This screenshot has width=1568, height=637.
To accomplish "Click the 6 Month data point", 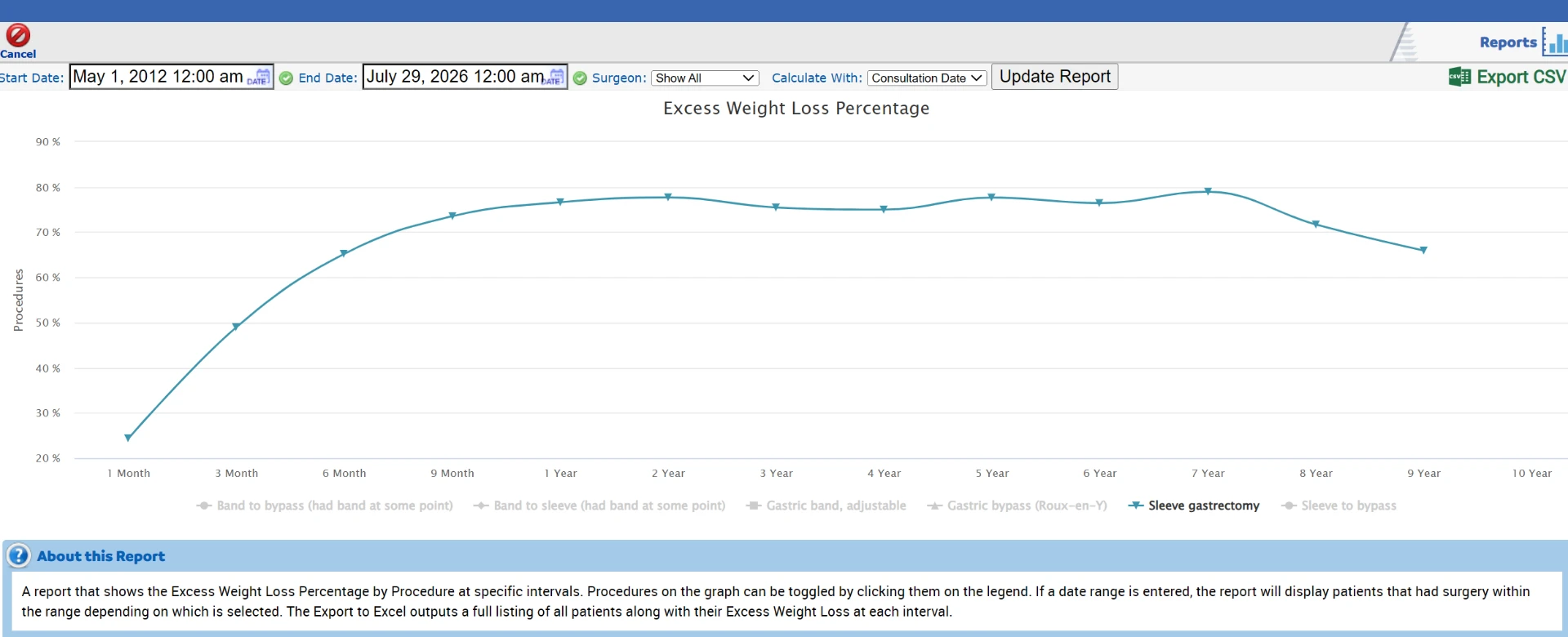I will [344, 253].
